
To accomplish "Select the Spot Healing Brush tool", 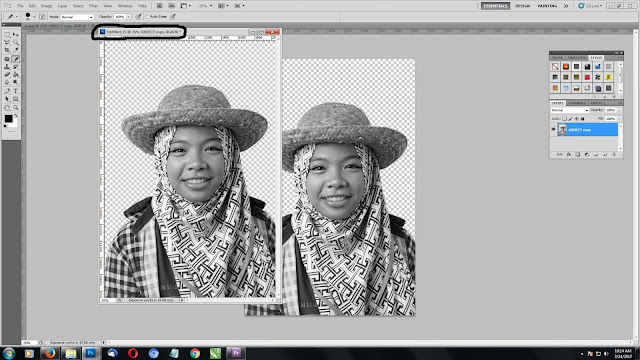I will coord(7,59).
